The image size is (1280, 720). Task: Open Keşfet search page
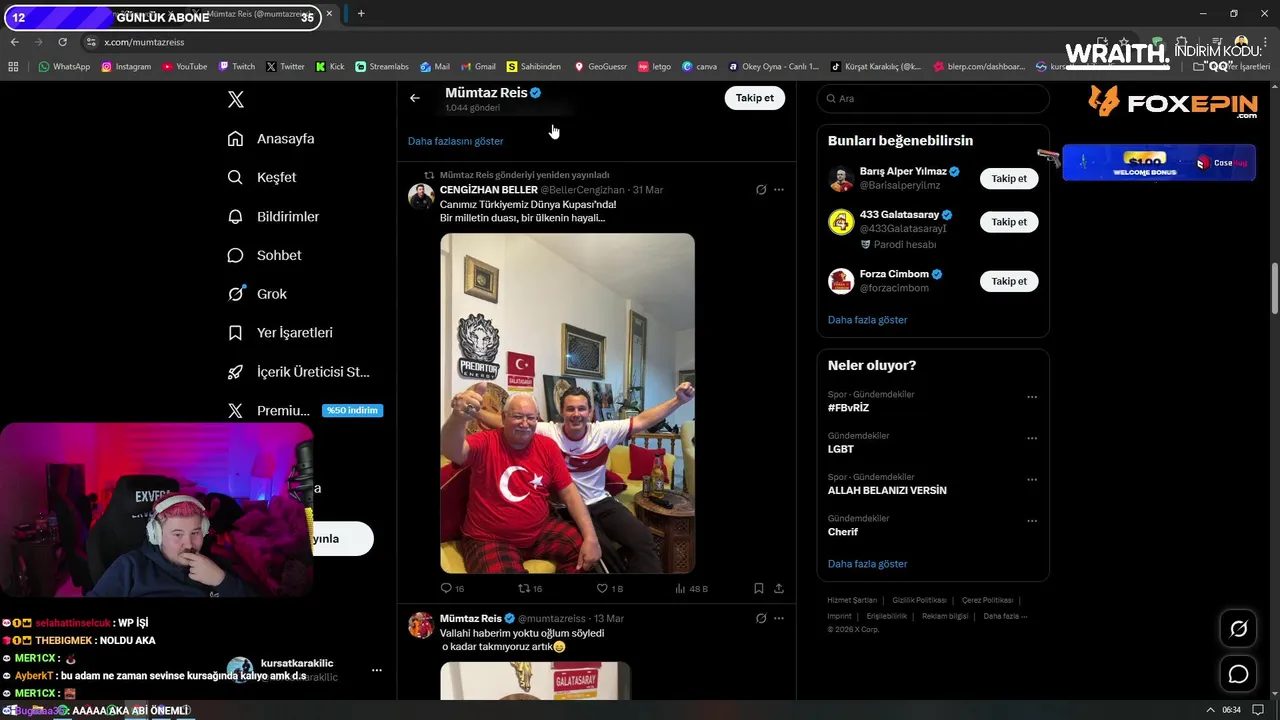(x=262, y=177)
